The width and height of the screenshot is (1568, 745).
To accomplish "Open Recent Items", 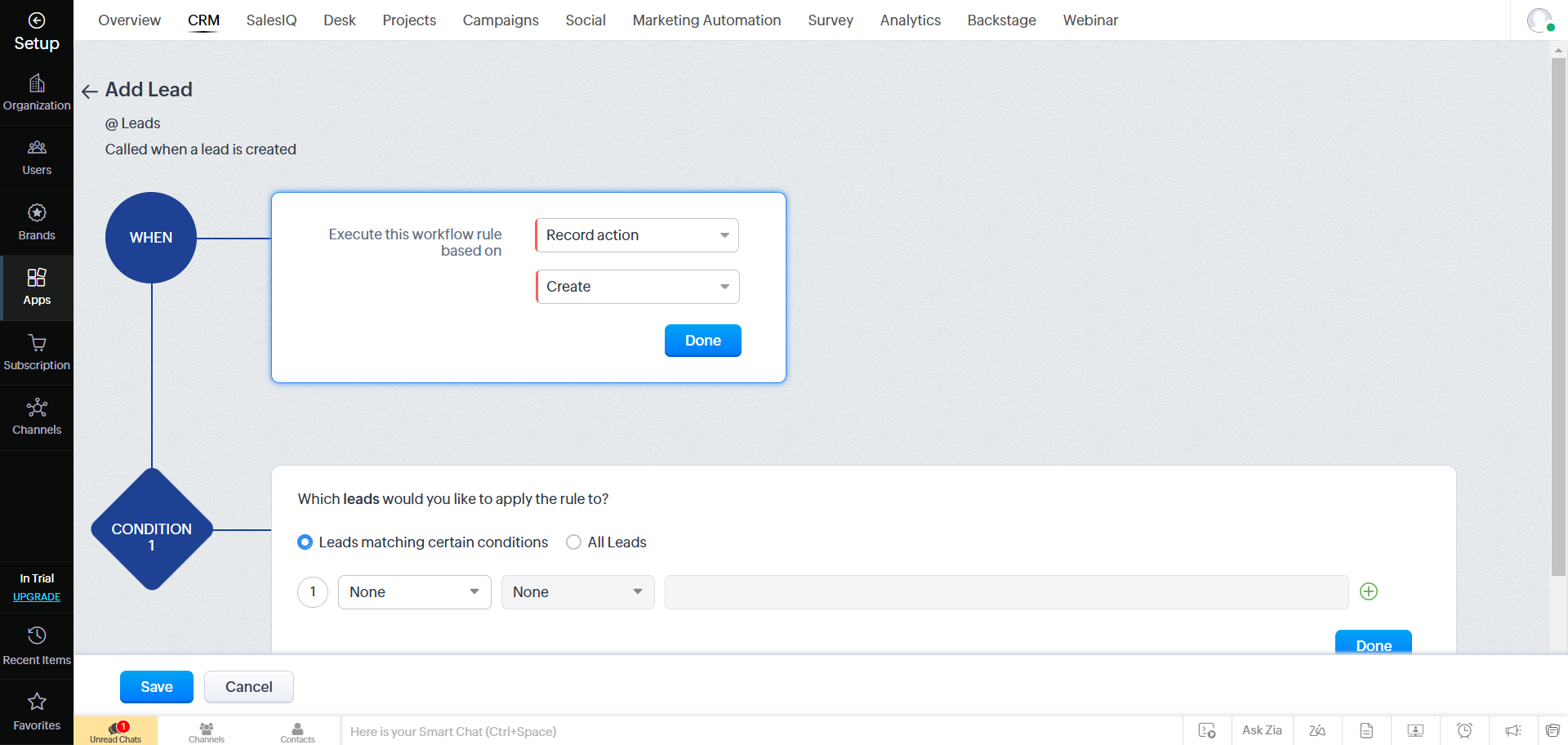I will coord(37,646).
